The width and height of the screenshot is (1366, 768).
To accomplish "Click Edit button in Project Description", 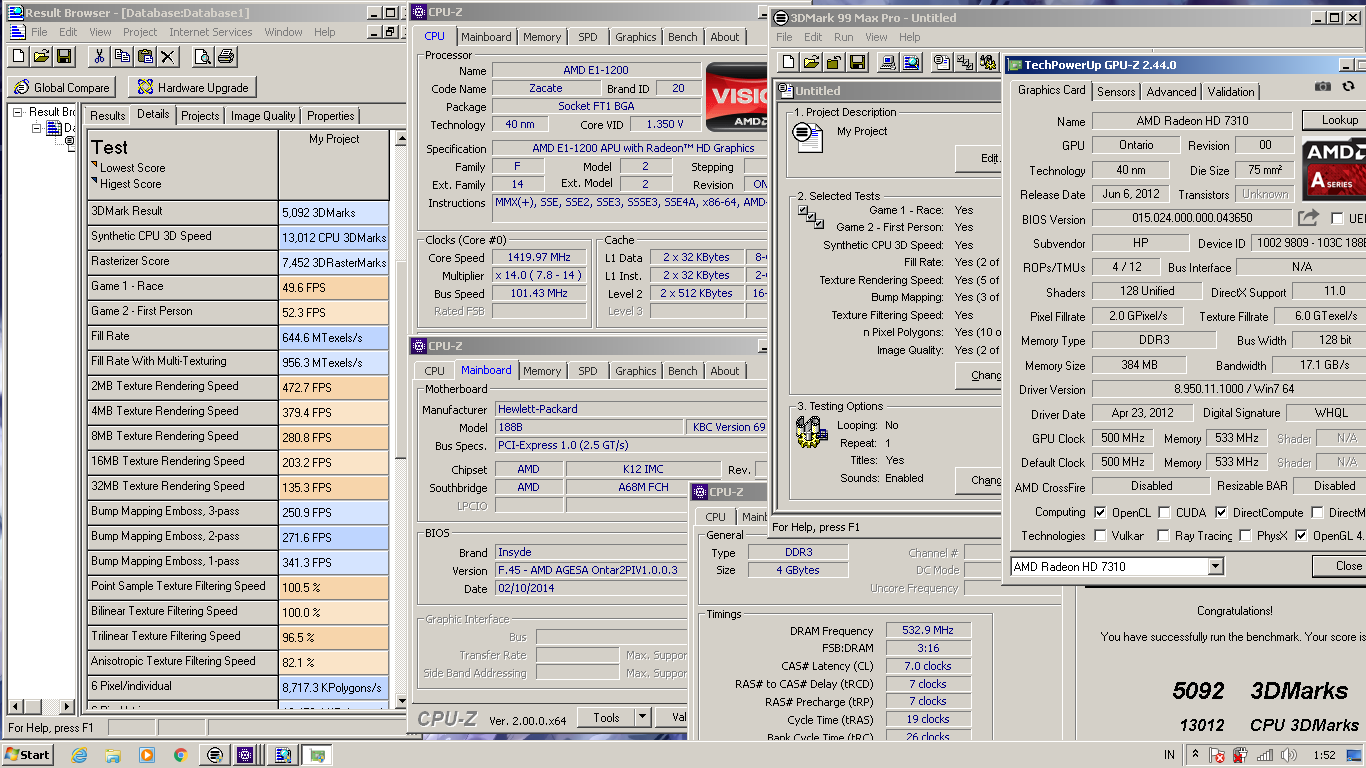I will [x=980, y=158].
